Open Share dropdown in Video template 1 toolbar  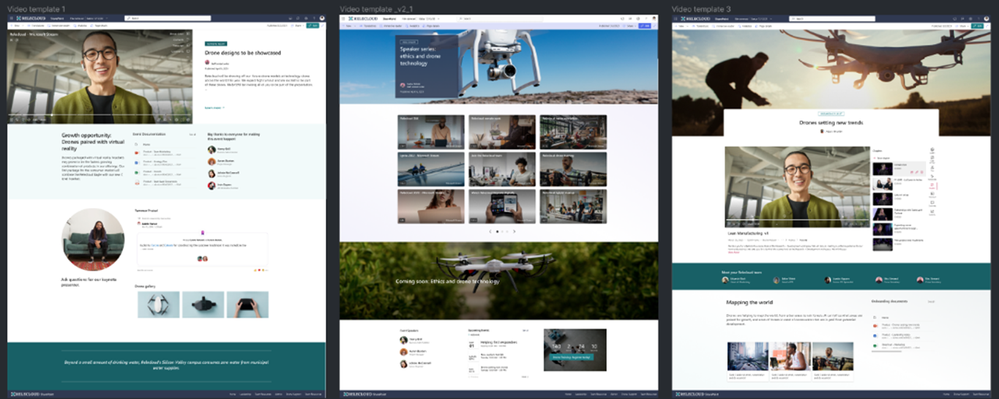[298, 25]
